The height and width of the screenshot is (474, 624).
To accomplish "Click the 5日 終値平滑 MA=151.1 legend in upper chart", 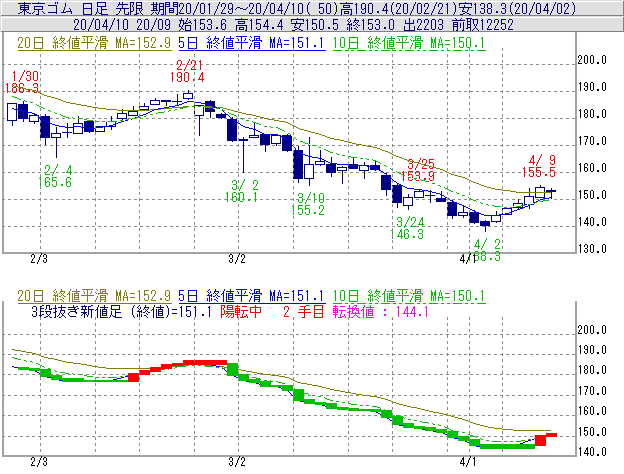I will (252, 43).
